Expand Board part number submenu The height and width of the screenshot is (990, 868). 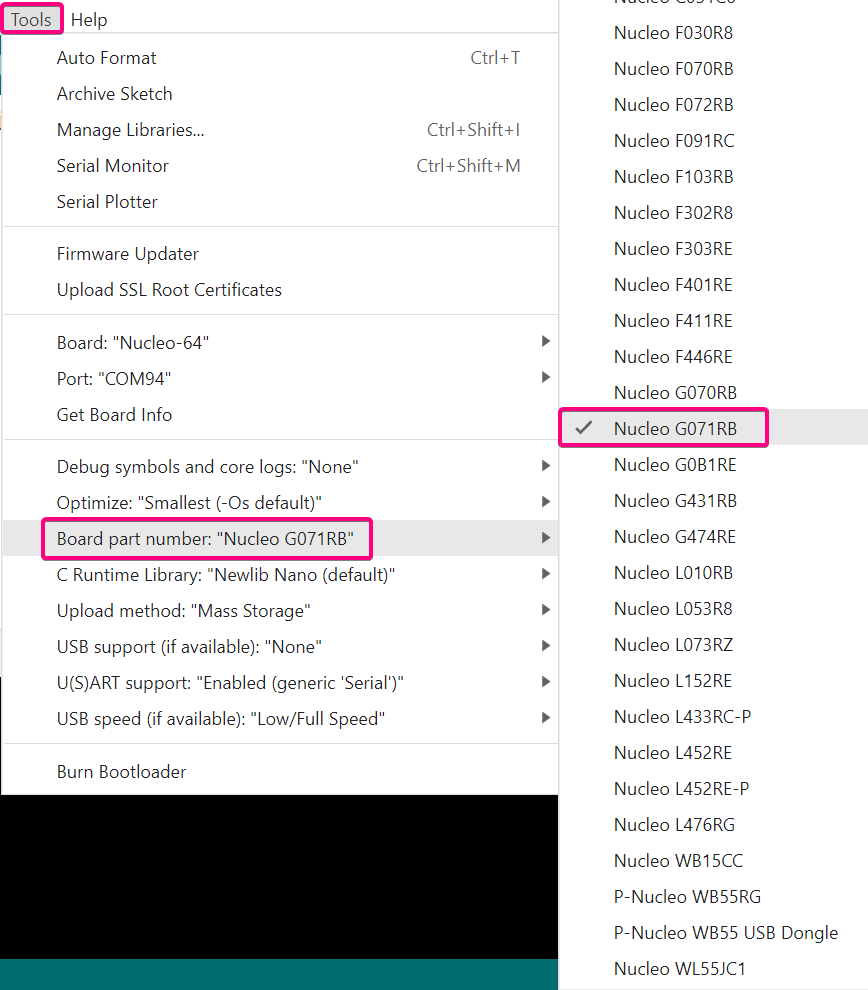[x=281, y=539]
